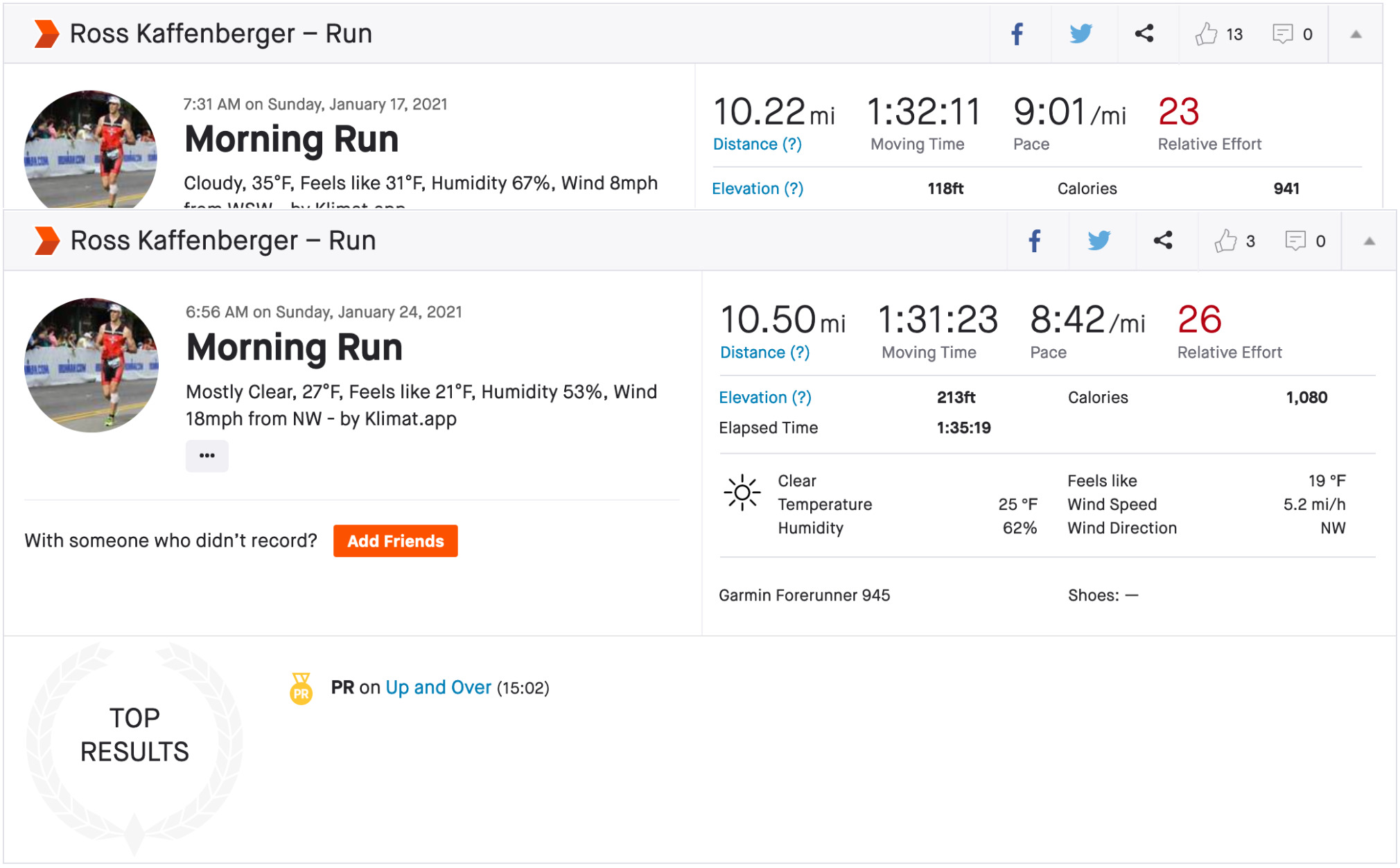Click share icon on January 24 run
The height and width of the screenshot is (868, 1400).
tap(1163, 241)
